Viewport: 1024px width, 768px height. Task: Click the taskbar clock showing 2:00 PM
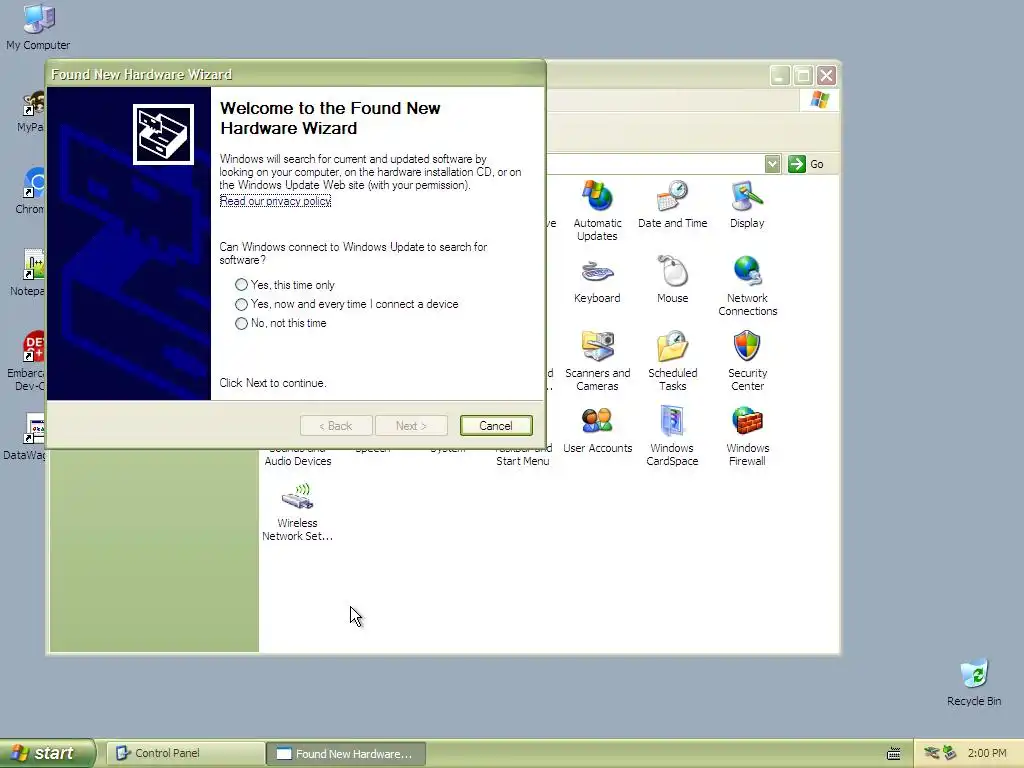tap(987, 754)
